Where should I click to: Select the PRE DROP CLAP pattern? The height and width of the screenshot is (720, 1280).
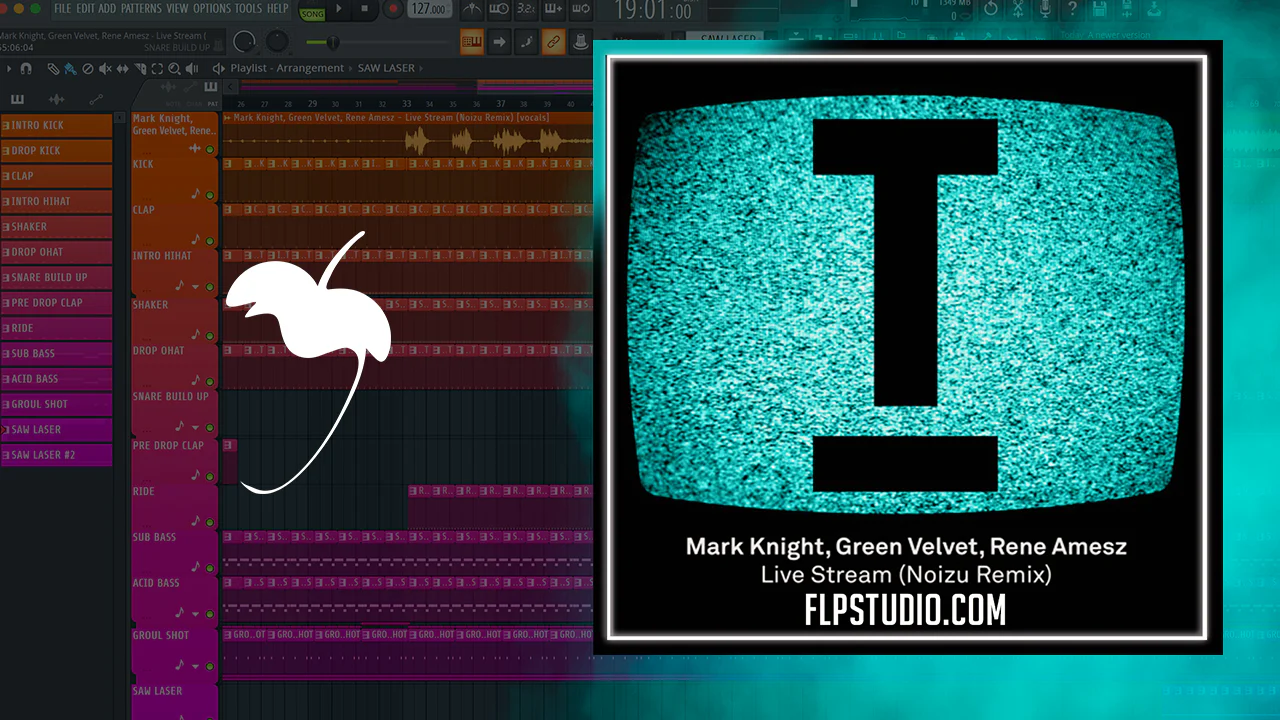[x=56, y=302]
